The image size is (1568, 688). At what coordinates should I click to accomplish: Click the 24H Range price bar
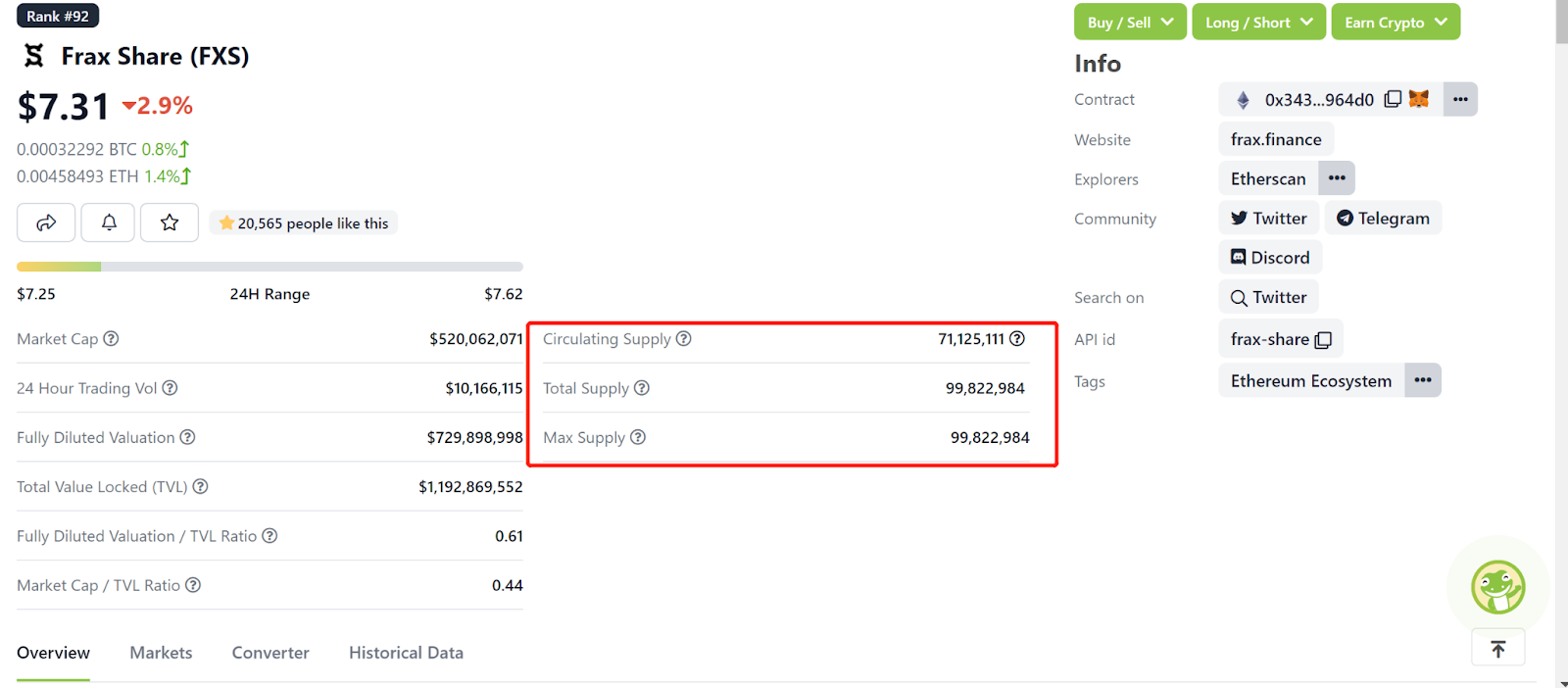pos(269,267)
